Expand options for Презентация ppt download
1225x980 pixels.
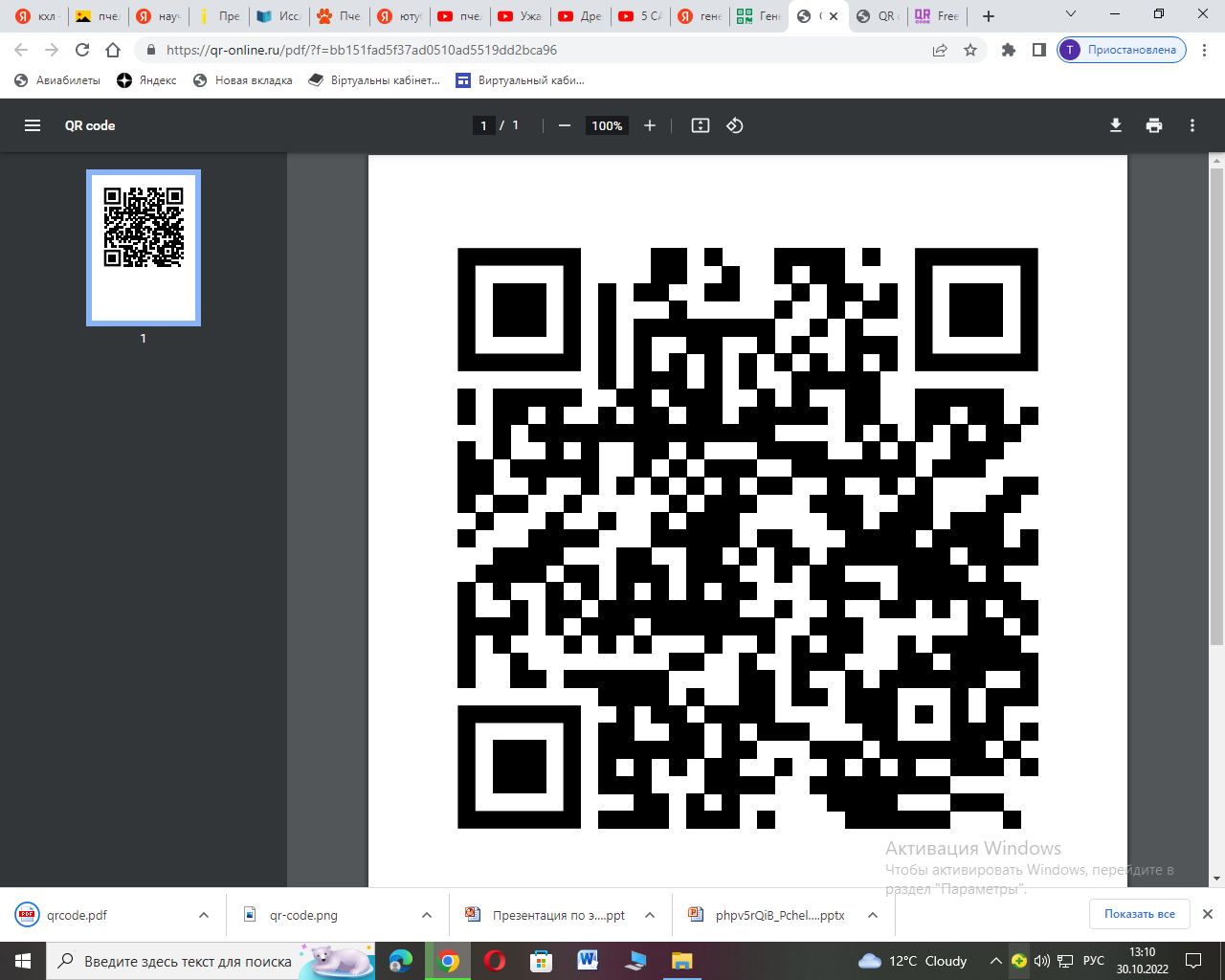coord(650,915)
